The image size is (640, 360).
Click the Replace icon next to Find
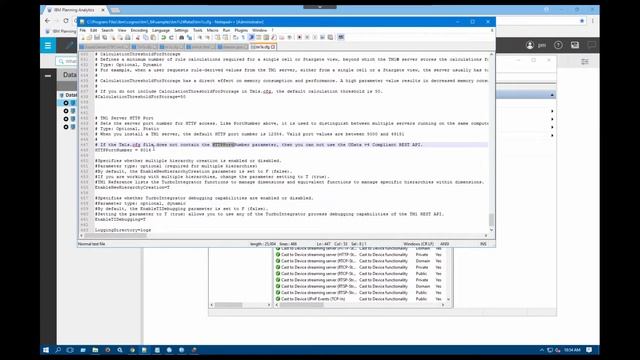point(189,37)
